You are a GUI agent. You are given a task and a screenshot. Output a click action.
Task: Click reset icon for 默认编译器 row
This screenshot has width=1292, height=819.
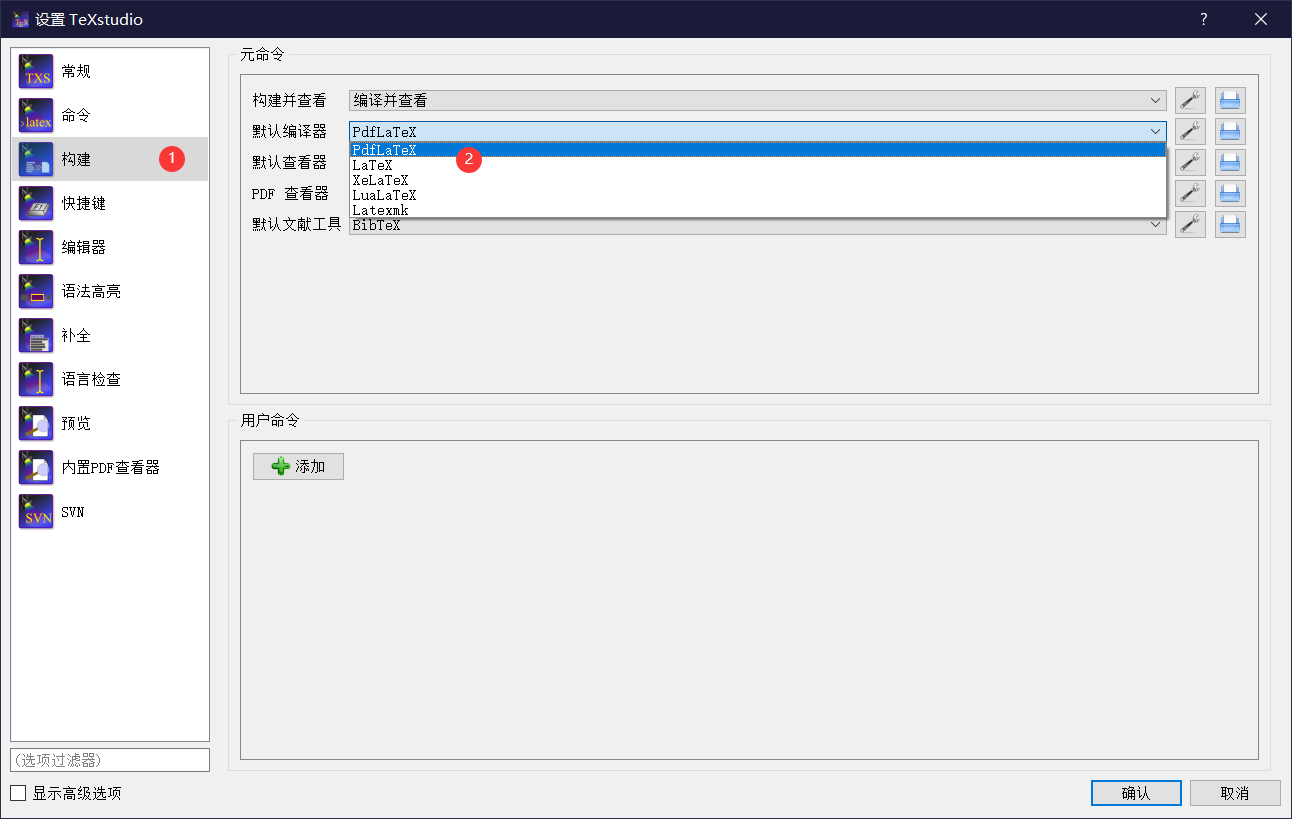pos(1230,131)
